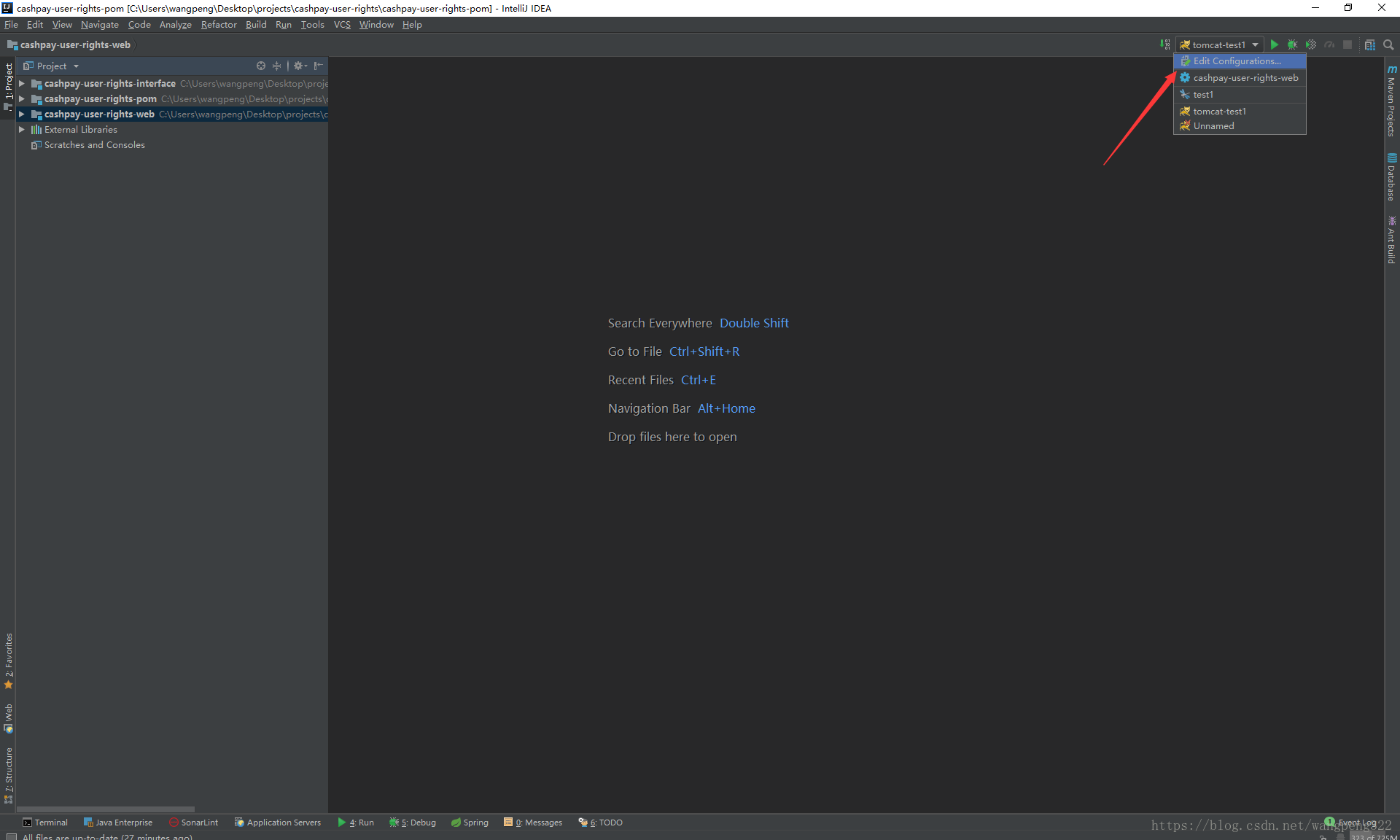Expand cashpay-user-rights-pom module

[x=22, y=99]
